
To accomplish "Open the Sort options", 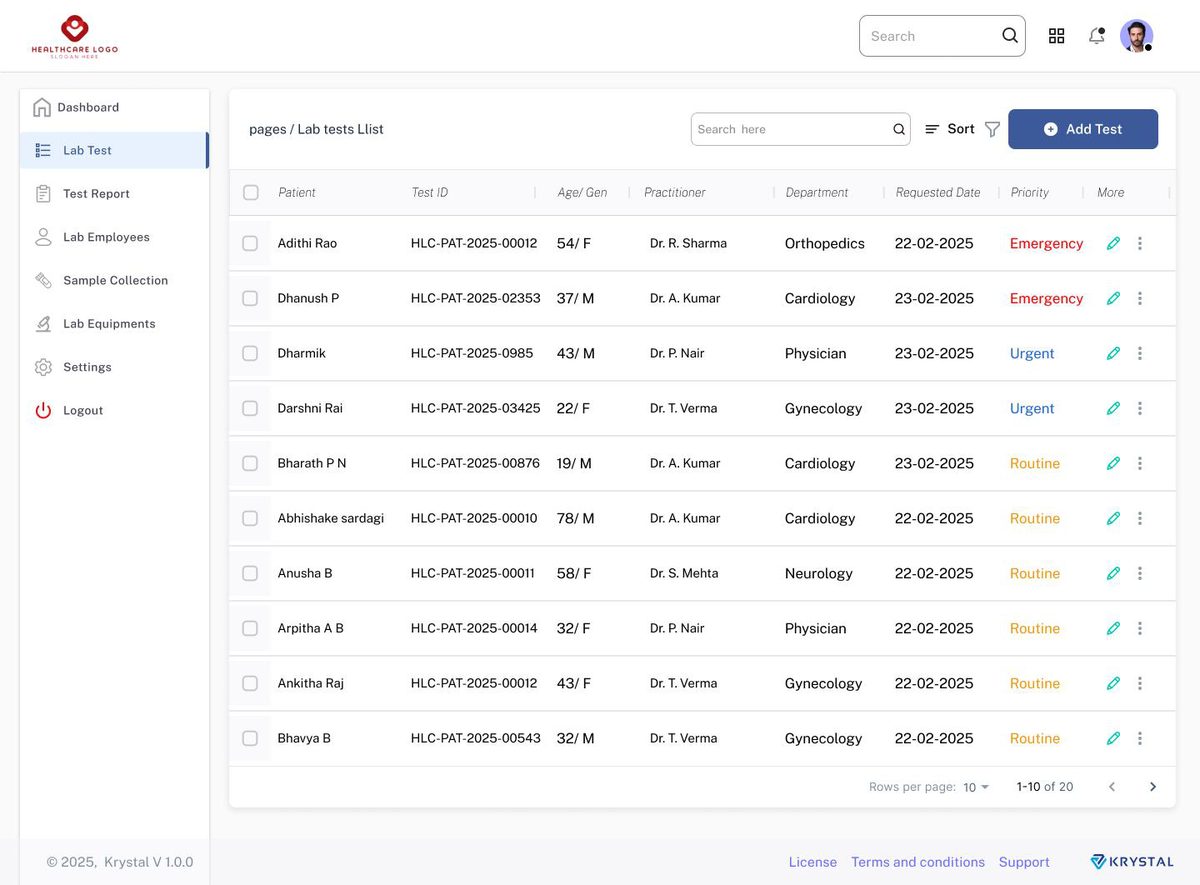I will click(x=949, y=129).
